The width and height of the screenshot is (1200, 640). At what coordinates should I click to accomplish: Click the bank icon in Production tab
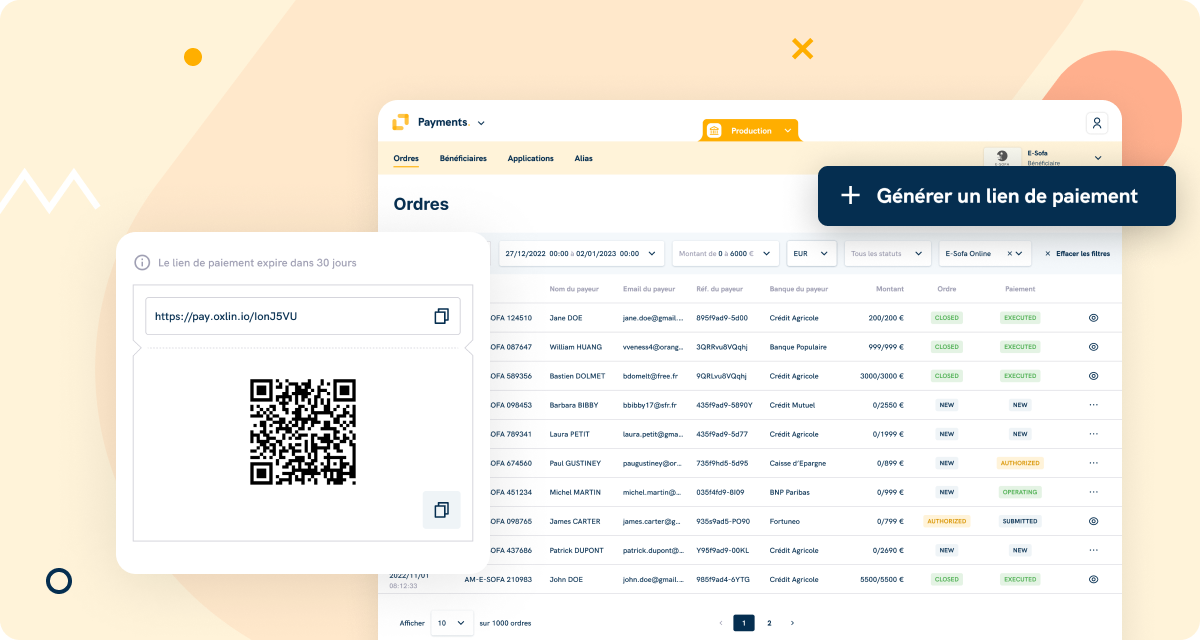713,131
